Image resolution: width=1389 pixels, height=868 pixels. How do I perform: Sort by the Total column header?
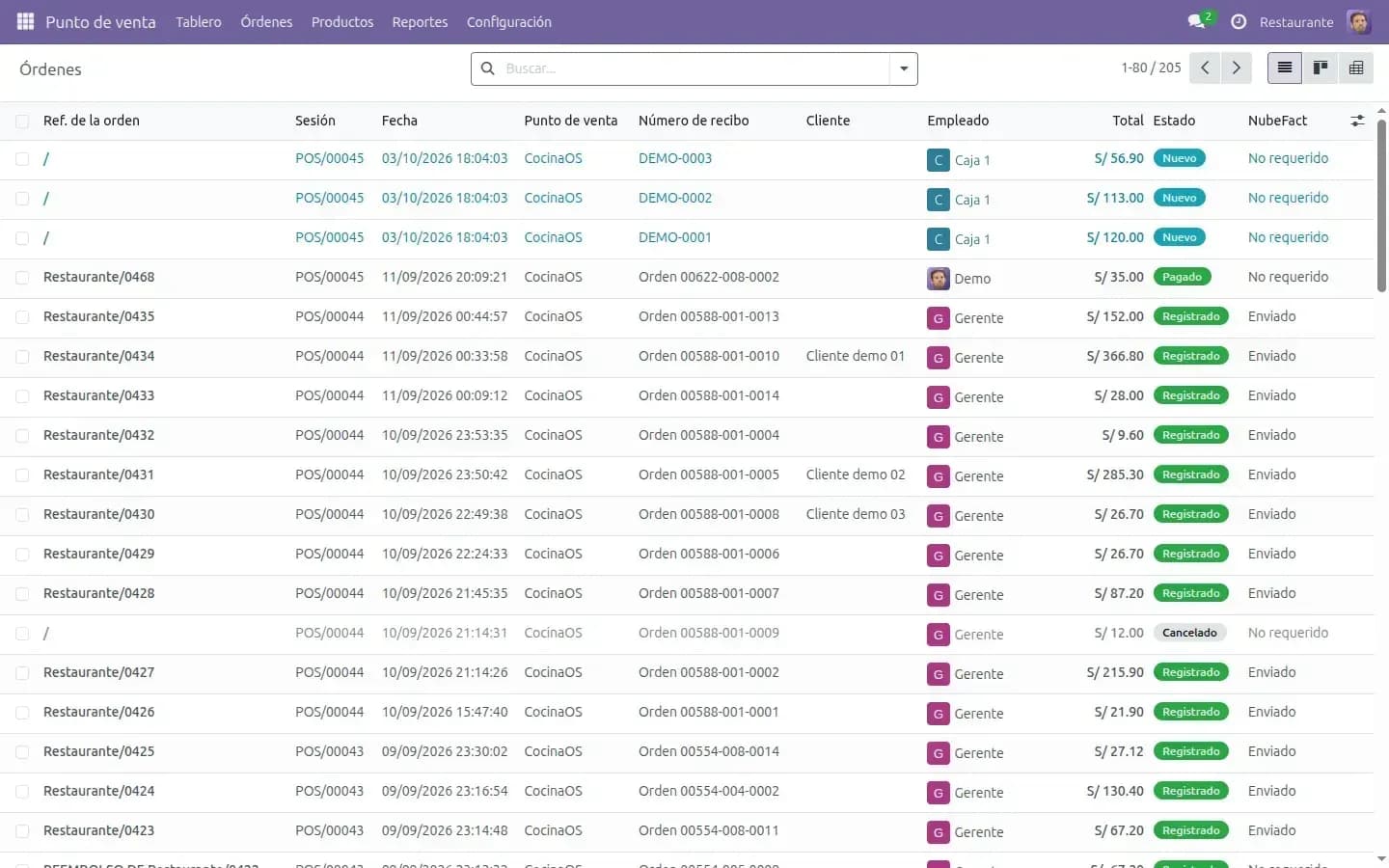point(1128,121)
